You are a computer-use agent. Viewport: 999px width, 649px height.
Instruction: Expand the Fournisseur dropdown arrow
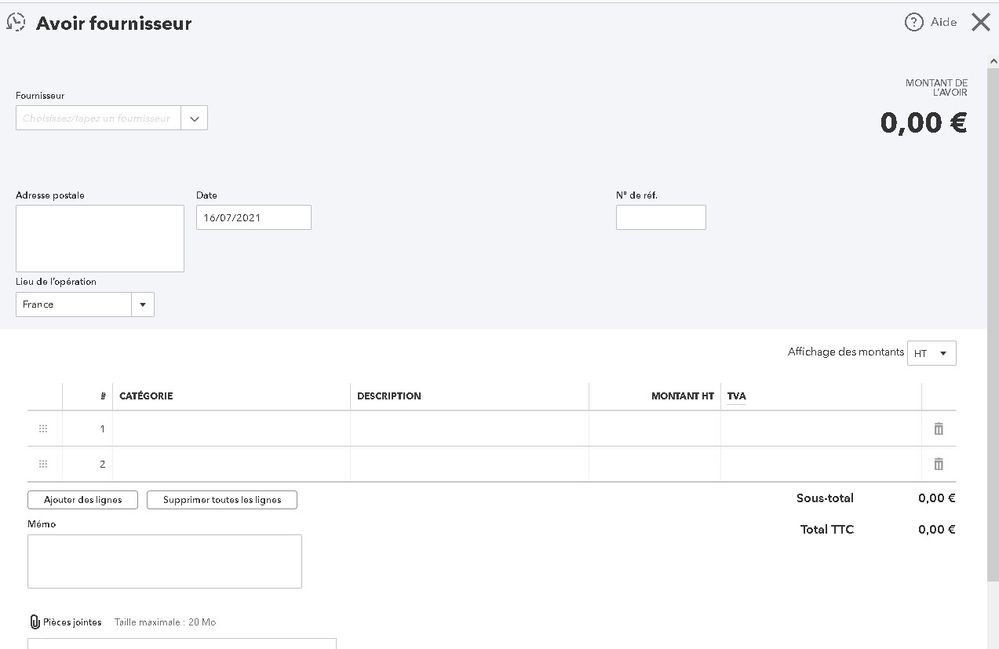(x=195, y=118)
